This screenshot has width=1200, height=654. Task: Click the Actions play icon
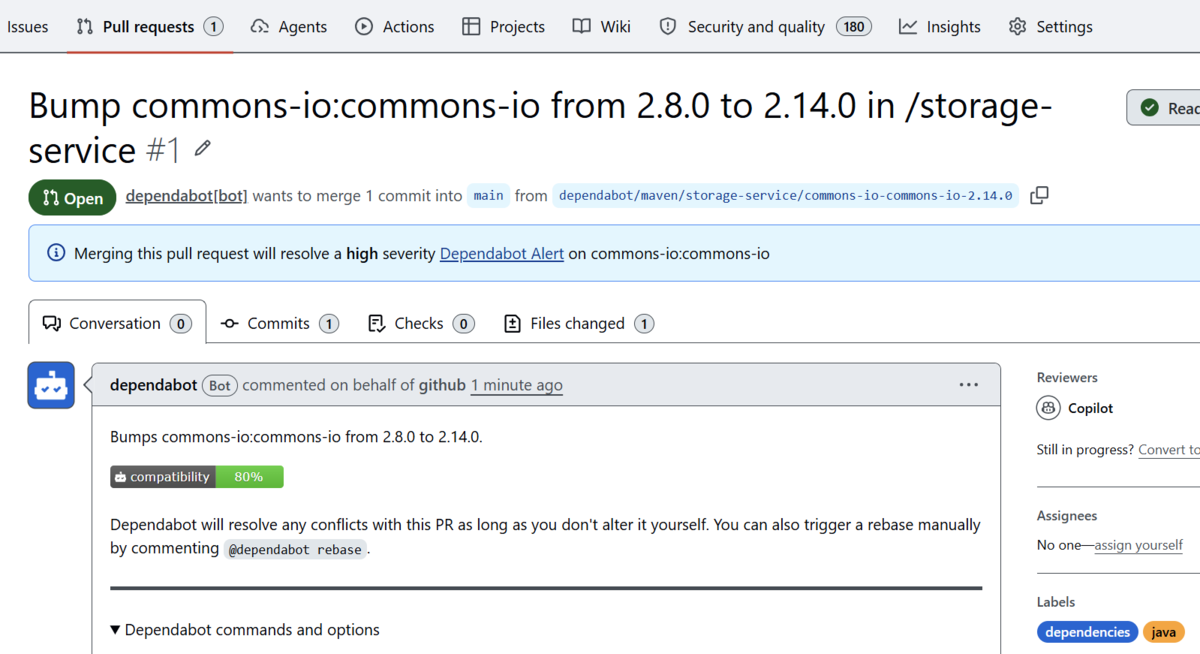click(364, 27)
